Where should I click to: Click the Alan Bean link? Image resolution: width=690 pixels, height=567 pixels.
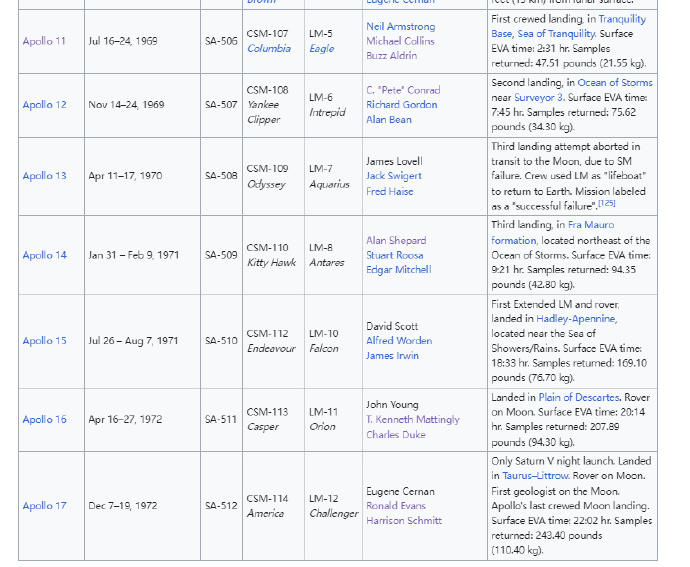tap(388, 120)
